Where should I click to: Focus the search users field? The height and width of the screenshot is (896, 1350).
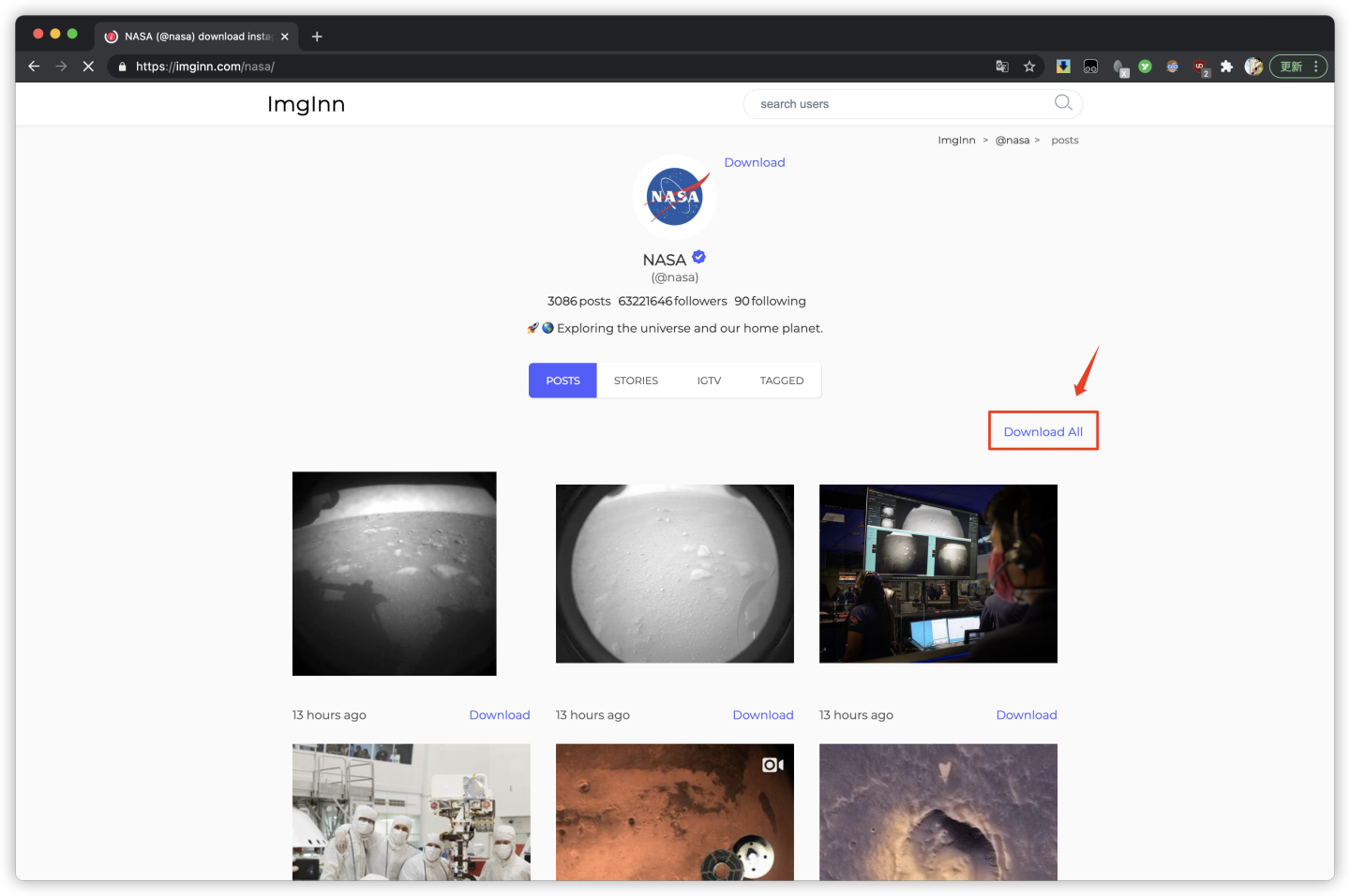click(x=912, y=104)
